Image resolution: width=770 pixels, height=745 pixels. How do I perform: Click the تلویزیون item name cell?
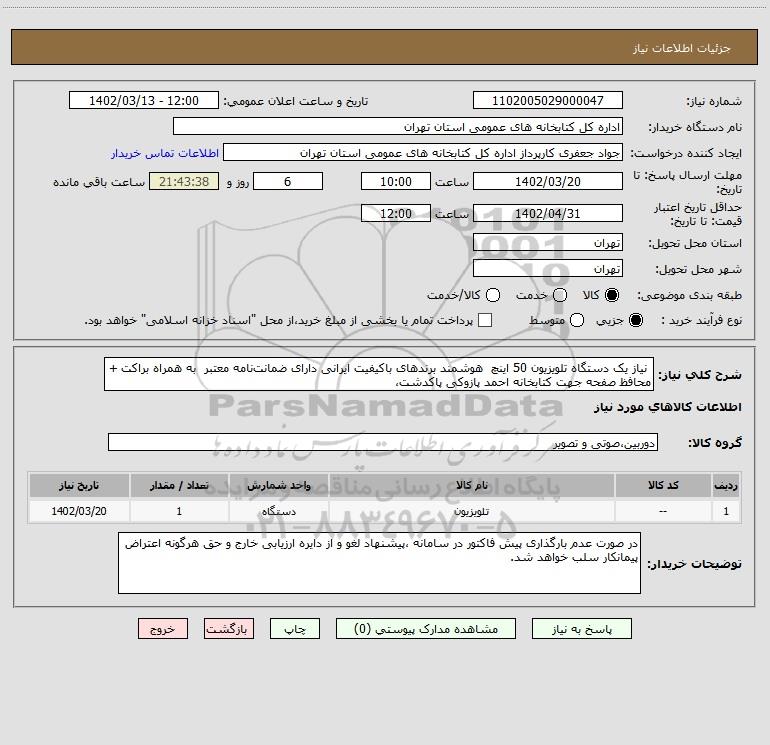pos(471,511)
